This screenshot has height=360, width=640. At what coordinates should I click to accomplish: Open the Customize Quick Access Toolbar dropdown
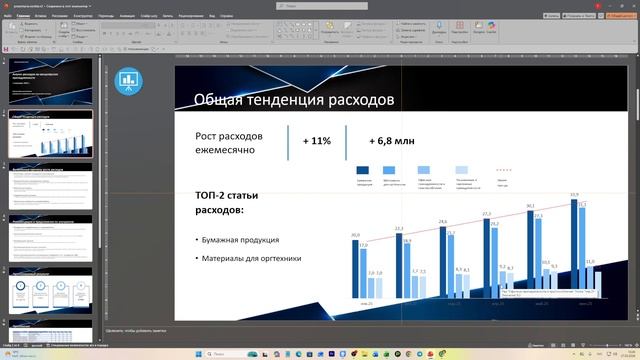click(163, 49)
